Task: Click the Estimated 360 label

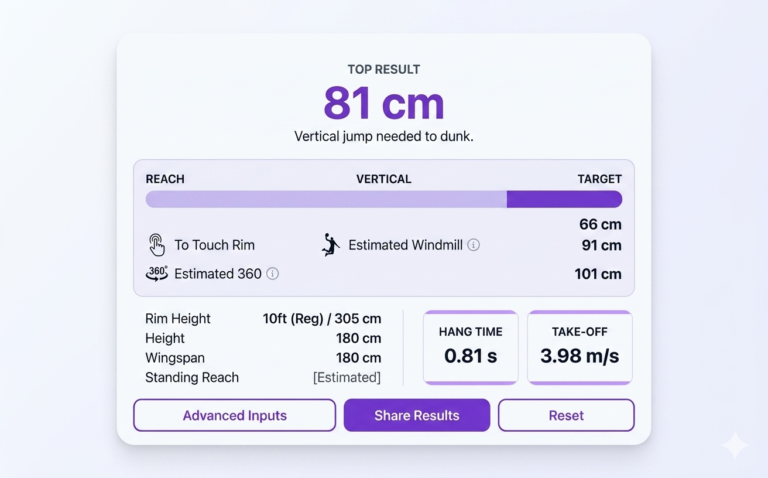Action: [x=218, y=274]
